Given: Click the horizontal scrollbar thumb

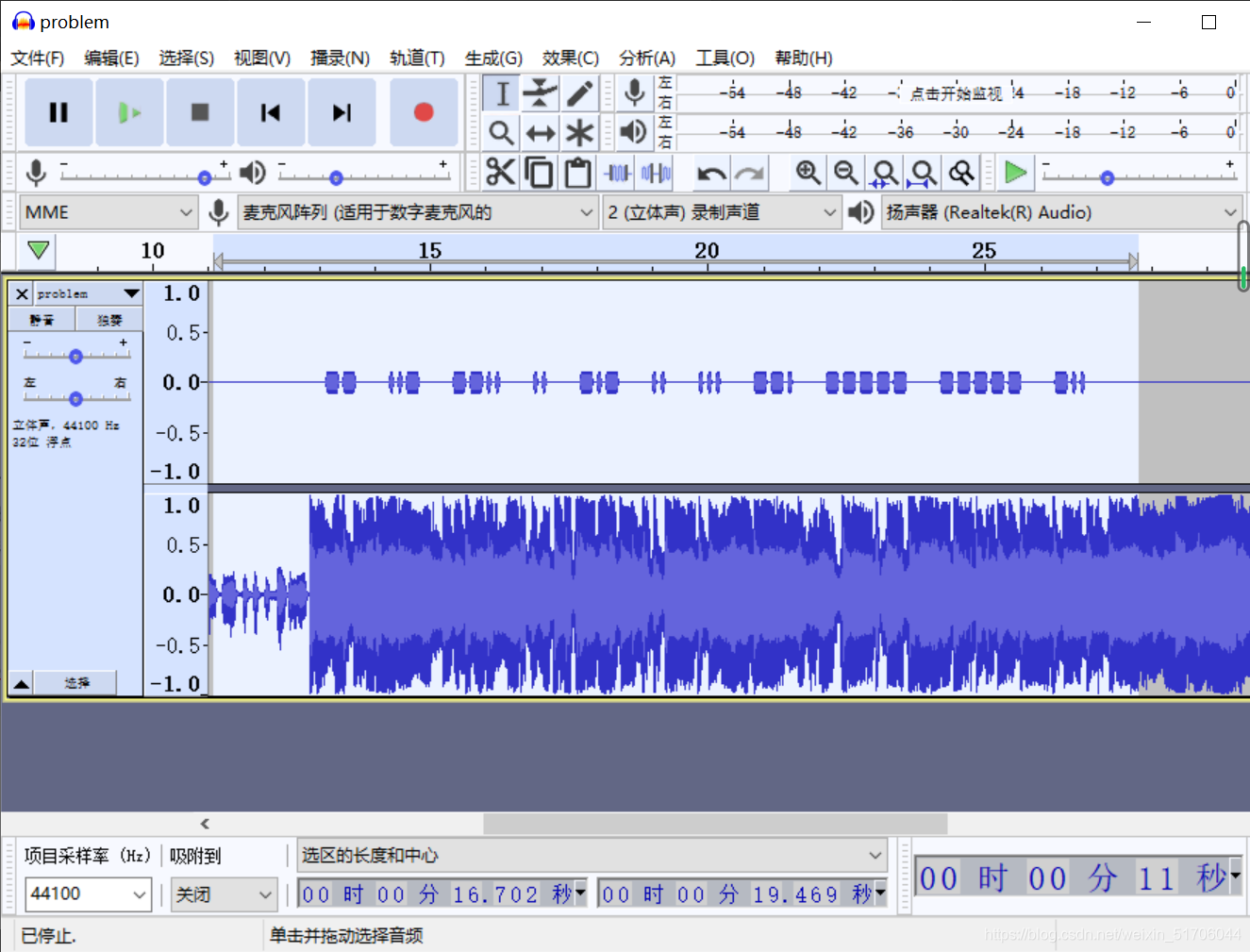Looking at the screenshot, I should (x=715, y=824).
